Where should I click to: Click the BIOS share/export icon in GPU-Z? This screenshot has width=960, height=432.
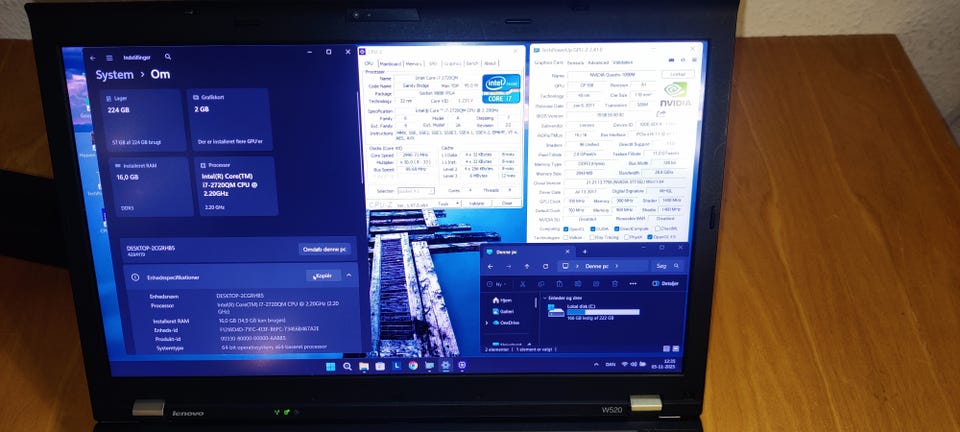661,114
